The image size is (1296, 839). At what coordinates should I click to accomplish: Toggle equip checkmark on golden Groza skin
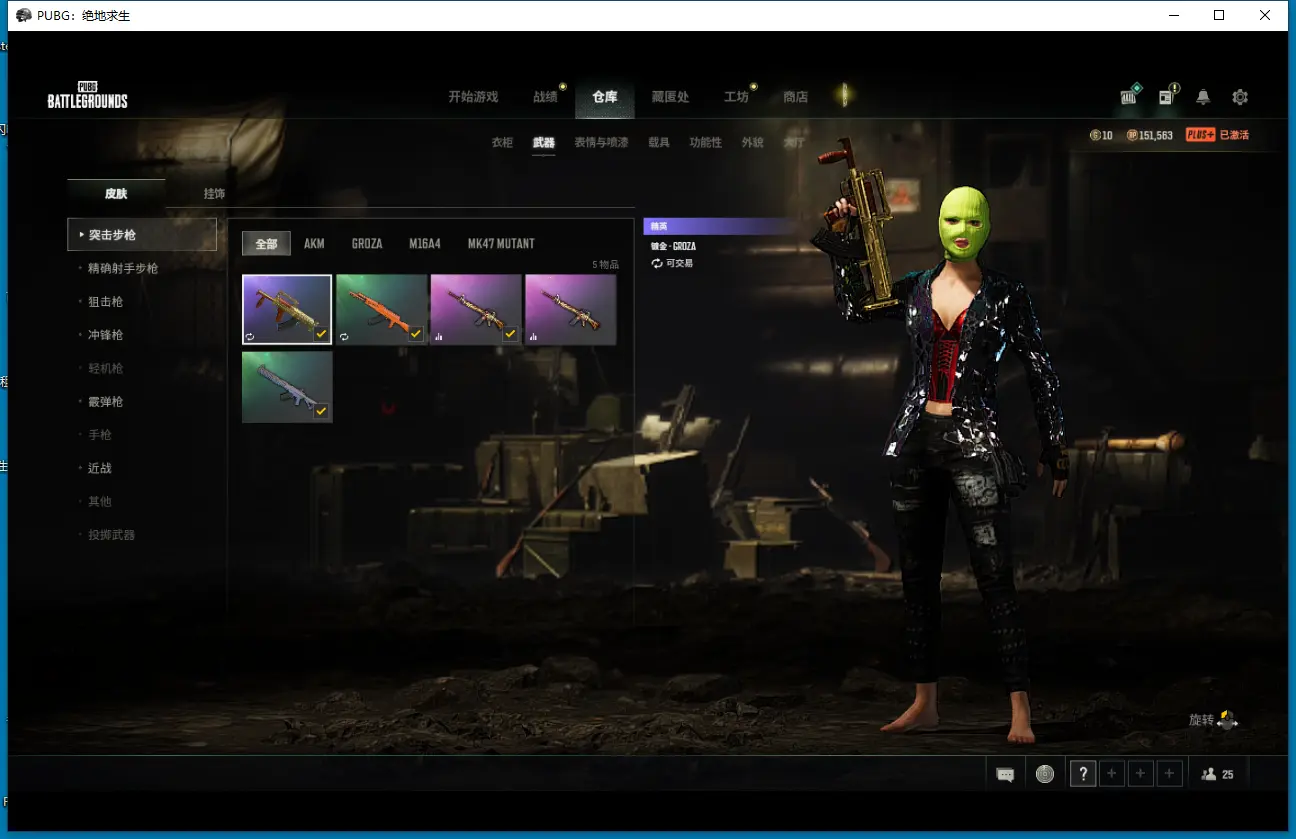pos(321,334)
